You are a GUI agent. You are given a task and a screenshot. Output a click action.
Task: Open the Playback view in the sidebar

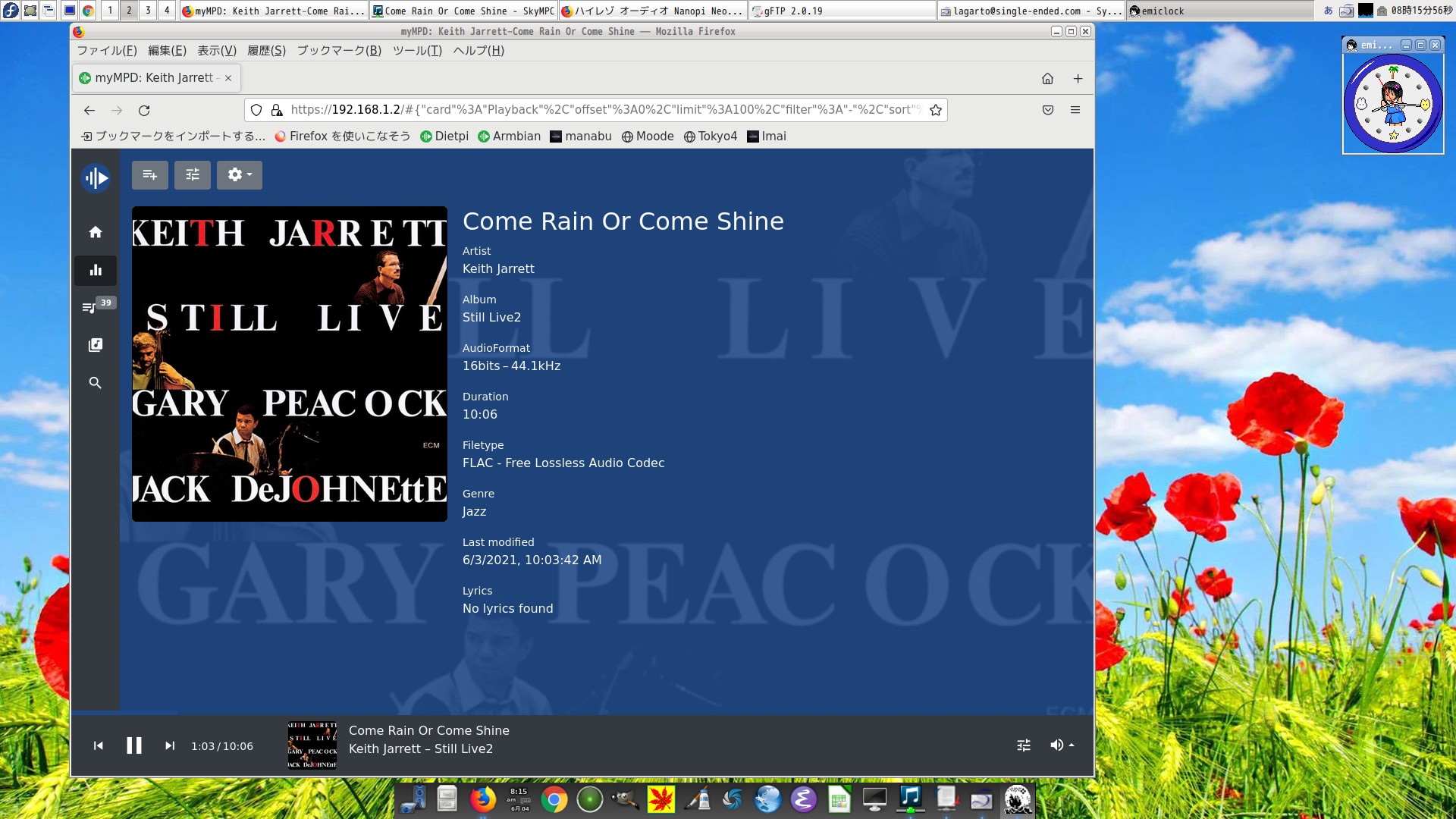pos(96,270)
